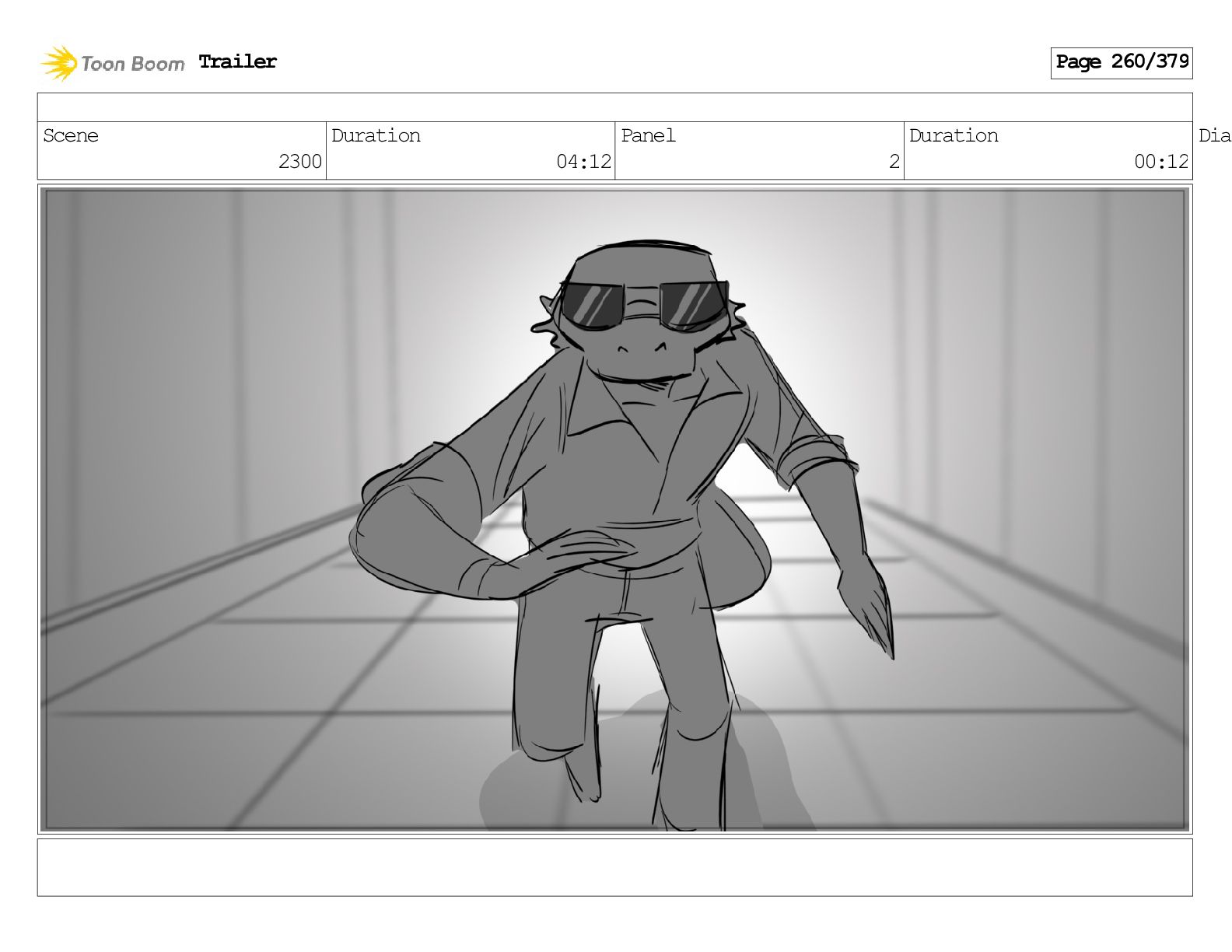The width and height of the screenshot is (1232, 952).
Task: Click the scene duration value 04:12
Action: pos(583,162)
